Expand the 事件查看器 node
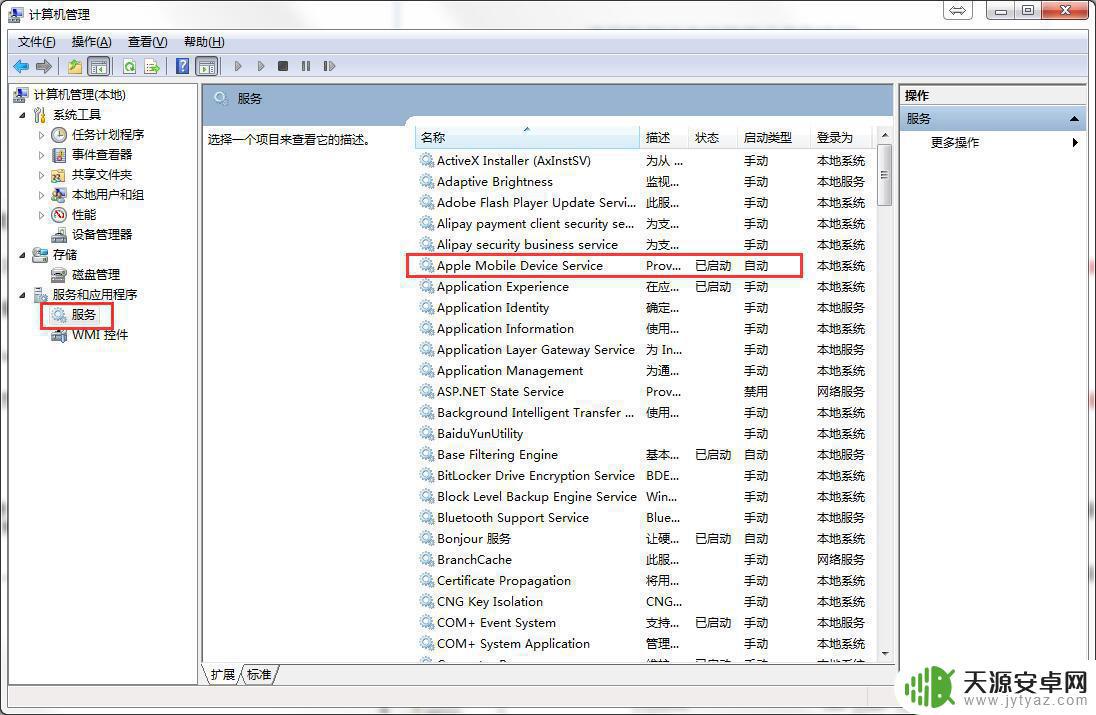Image resolution: width=1096 pixels, height=715 pixels. tap(41, 155)
